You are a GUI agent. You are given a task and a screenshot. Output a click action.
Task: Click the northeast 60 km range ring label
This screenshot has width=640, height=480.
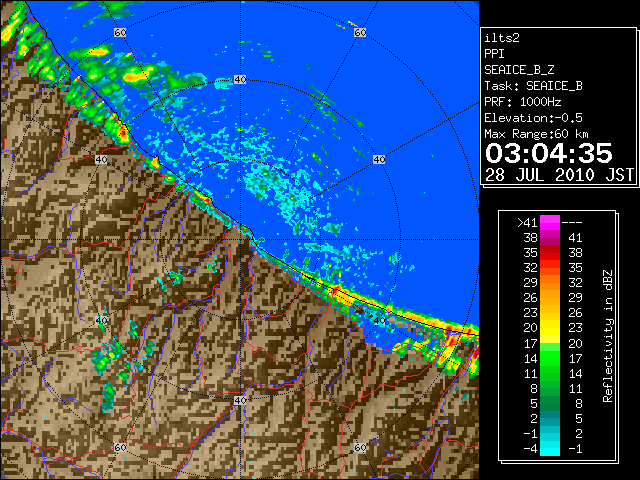click(360, 32)
